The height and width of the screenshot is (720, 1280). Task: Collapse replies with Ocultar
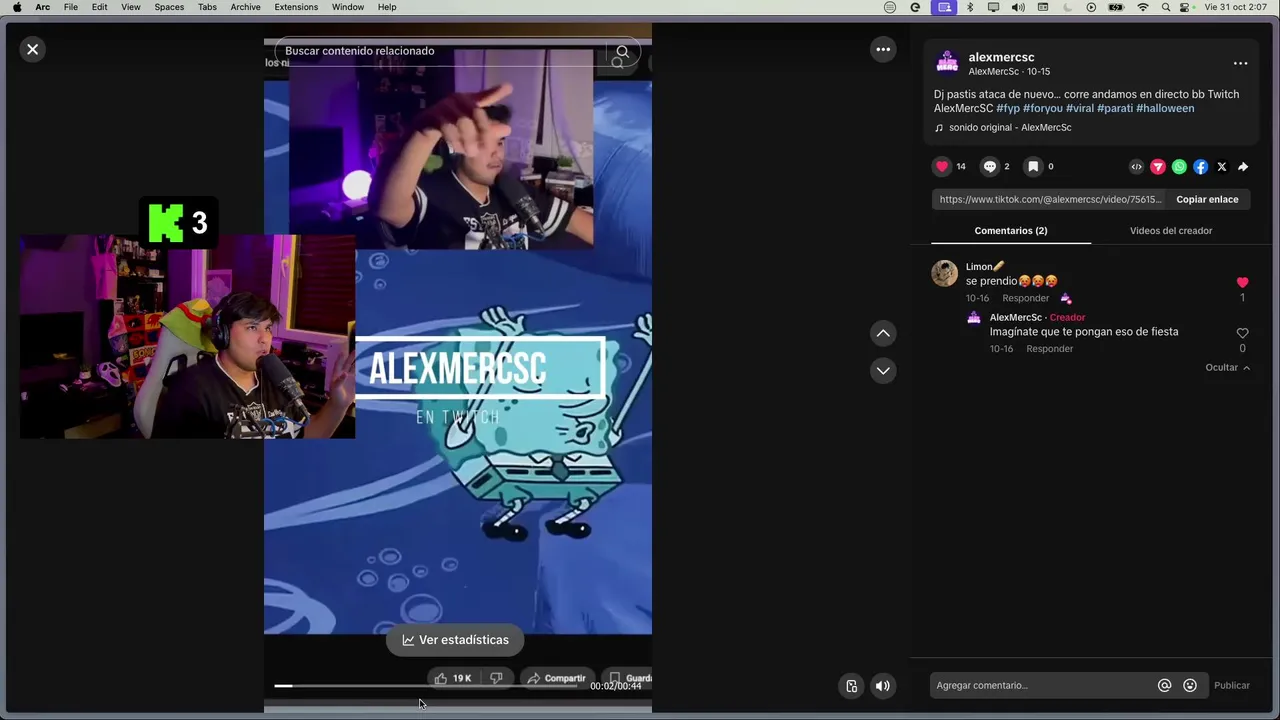pos(1227,368)
